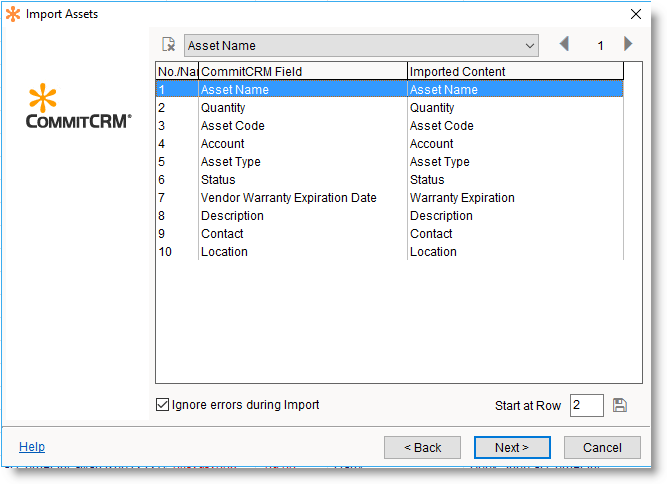Close the Import Assets dialog

[636, 14]
